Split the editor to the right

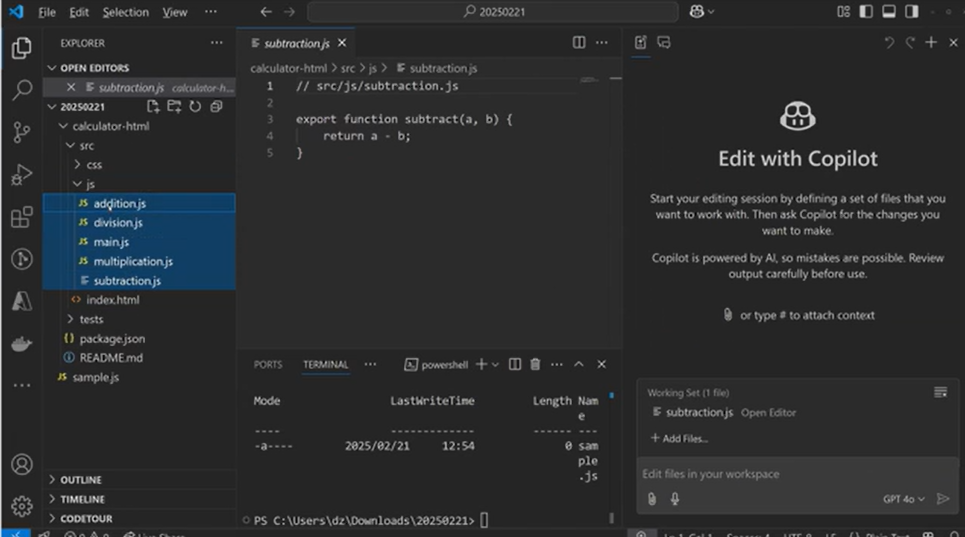coord(579,42)
